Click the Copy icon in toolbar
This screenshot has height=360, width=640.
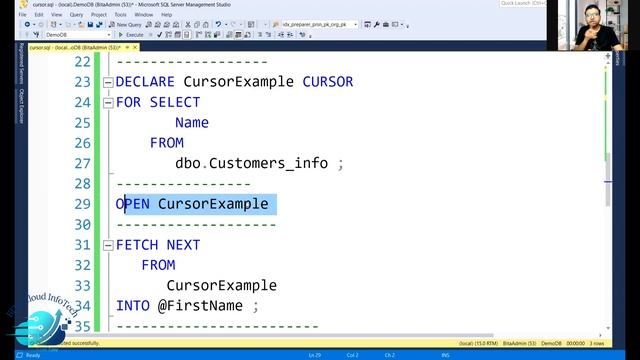(197, 24)
